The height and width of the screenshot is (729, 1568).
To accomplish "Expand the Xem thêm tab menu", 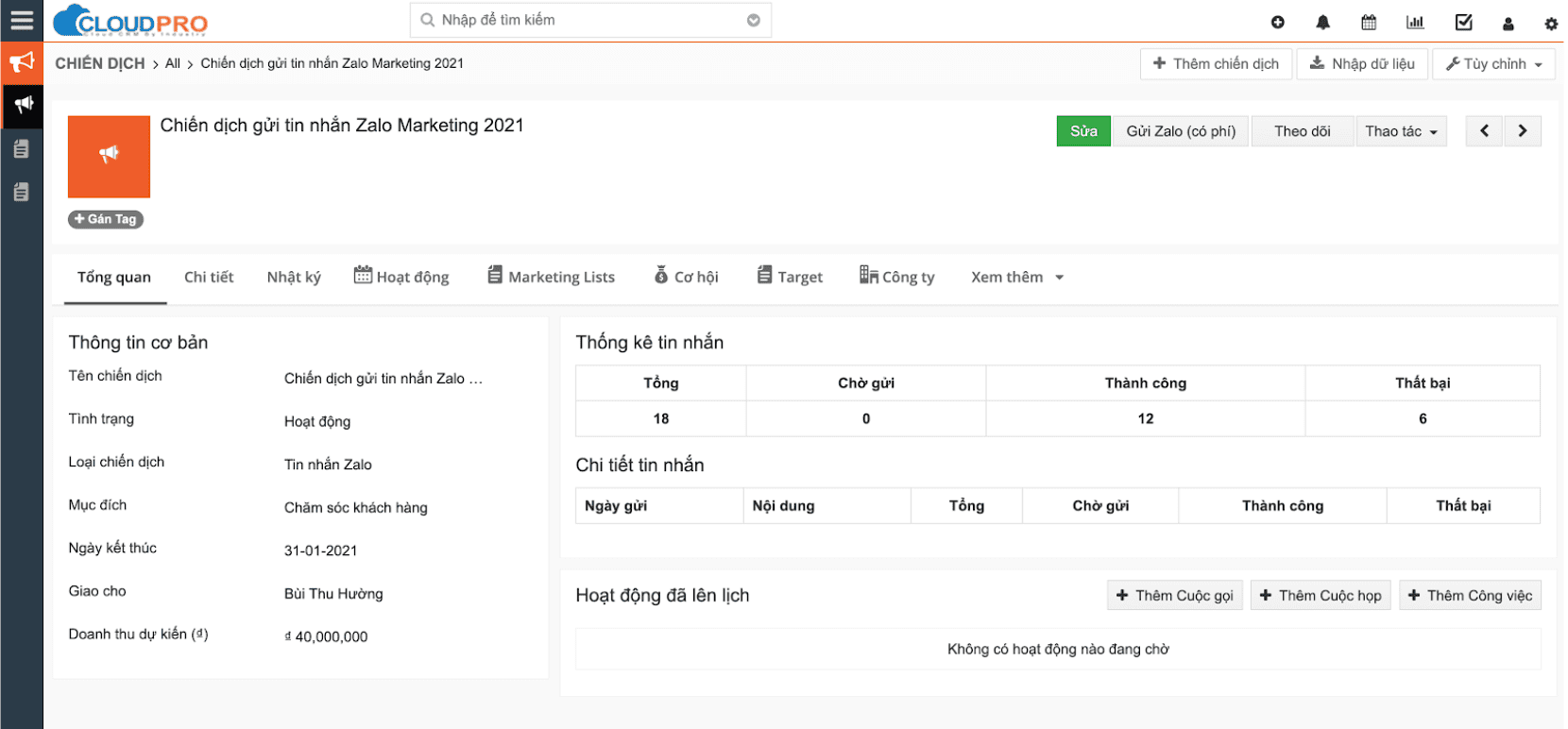I will pos(1017,277).
